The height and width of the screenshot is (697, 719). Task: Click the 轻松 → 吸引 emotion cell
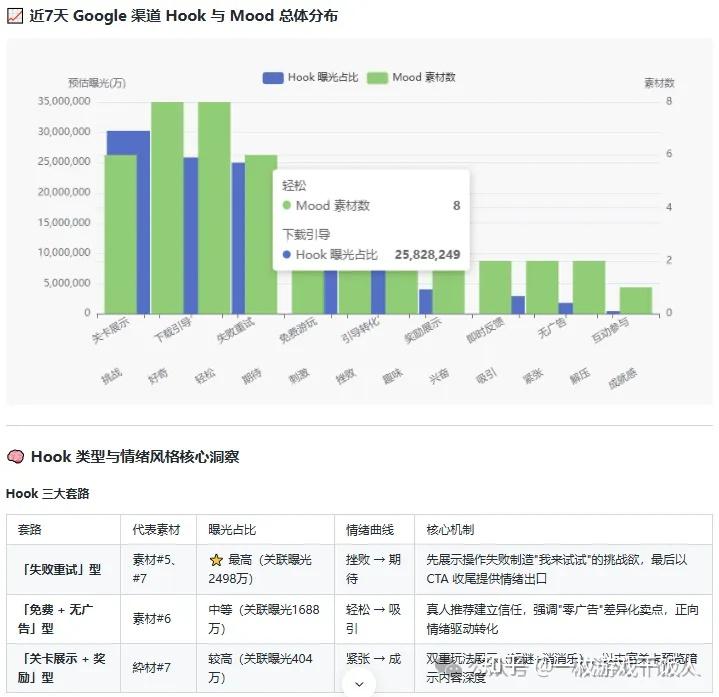374,619
